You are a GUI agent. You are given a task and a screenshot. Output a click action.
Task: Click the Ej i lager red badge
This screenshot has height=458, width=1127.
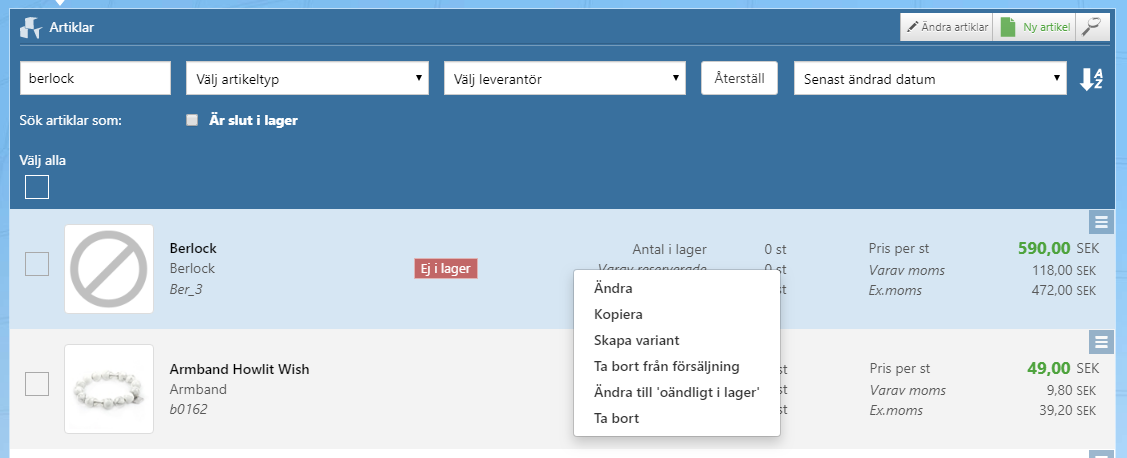(x=446, y=269)
